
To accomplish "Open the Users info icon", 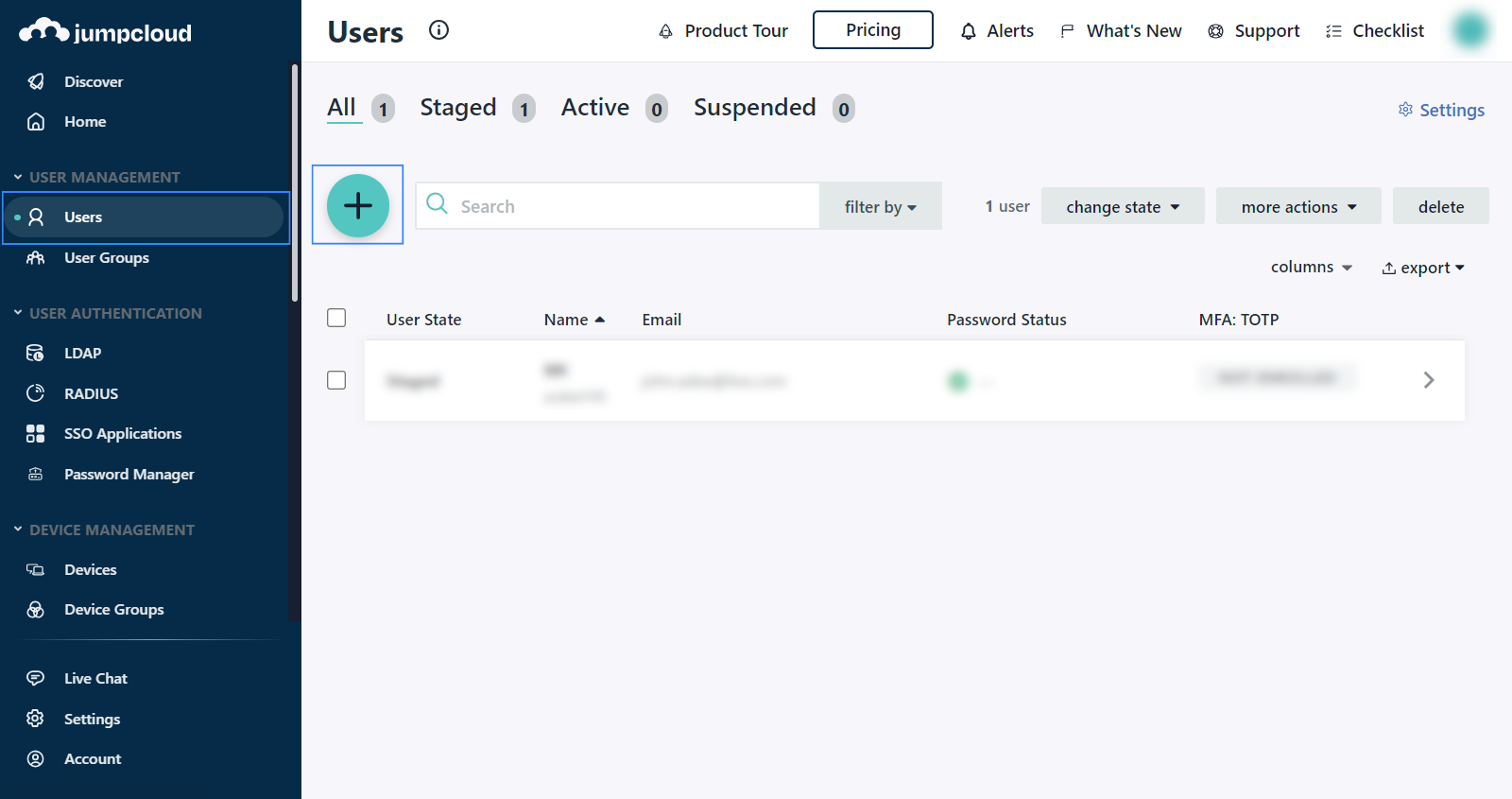I will (x=438, y=30).
